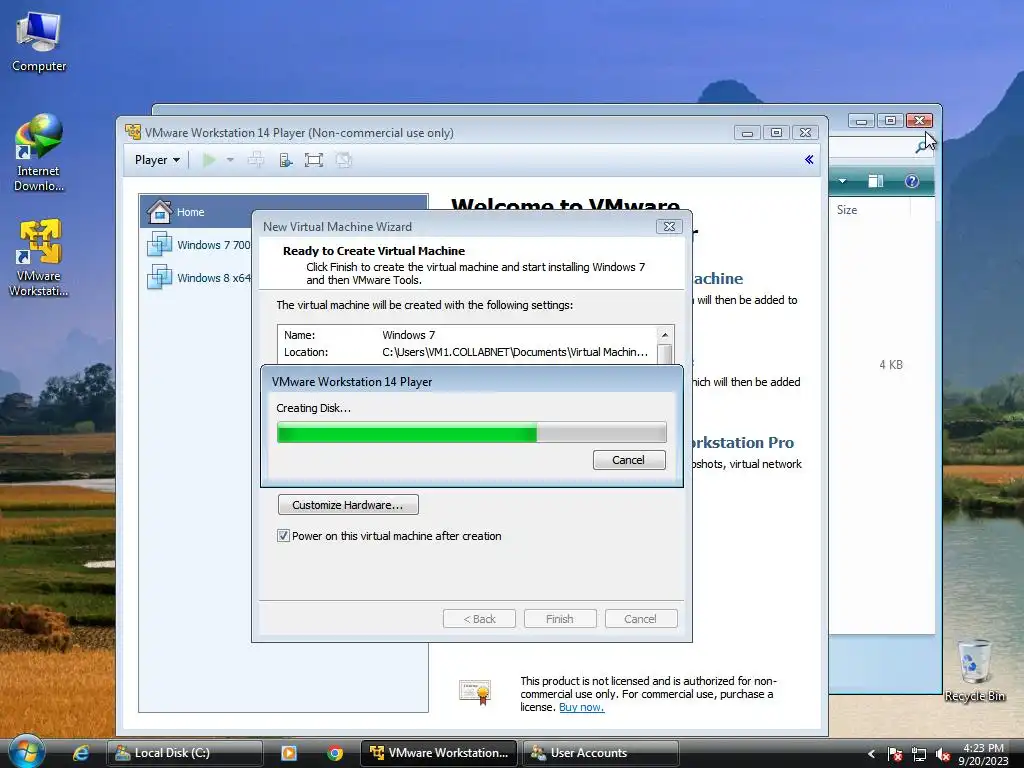Click the removable devices toolbar icon
The height and width of the screenshot is (768, 1024).
285,160
